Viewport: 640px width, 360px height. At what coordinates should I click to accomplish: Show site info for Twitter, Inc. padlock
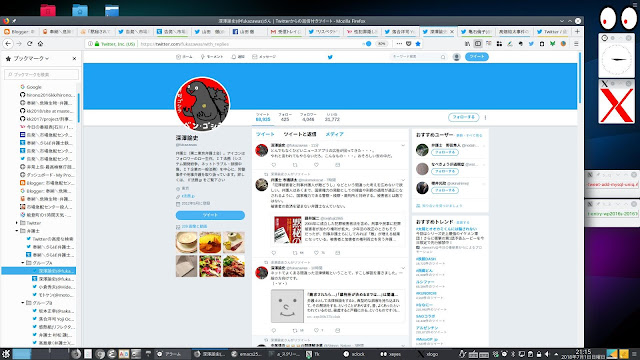pos(97,44)
